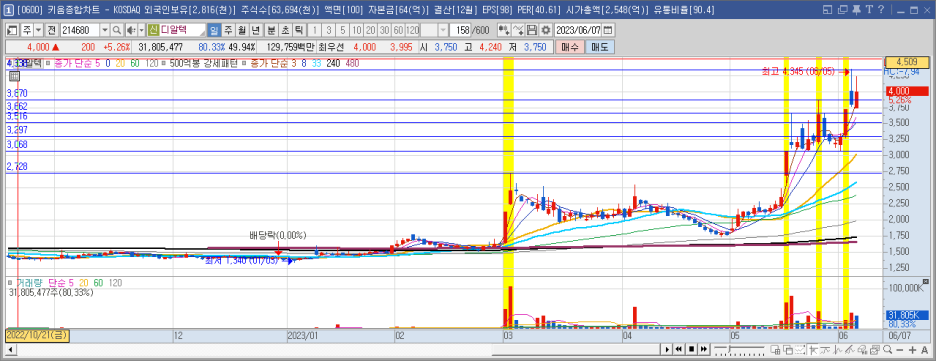This screenshot has width=936, height=361.
Task: Switch to yearly '년' period
Action: 255,30
